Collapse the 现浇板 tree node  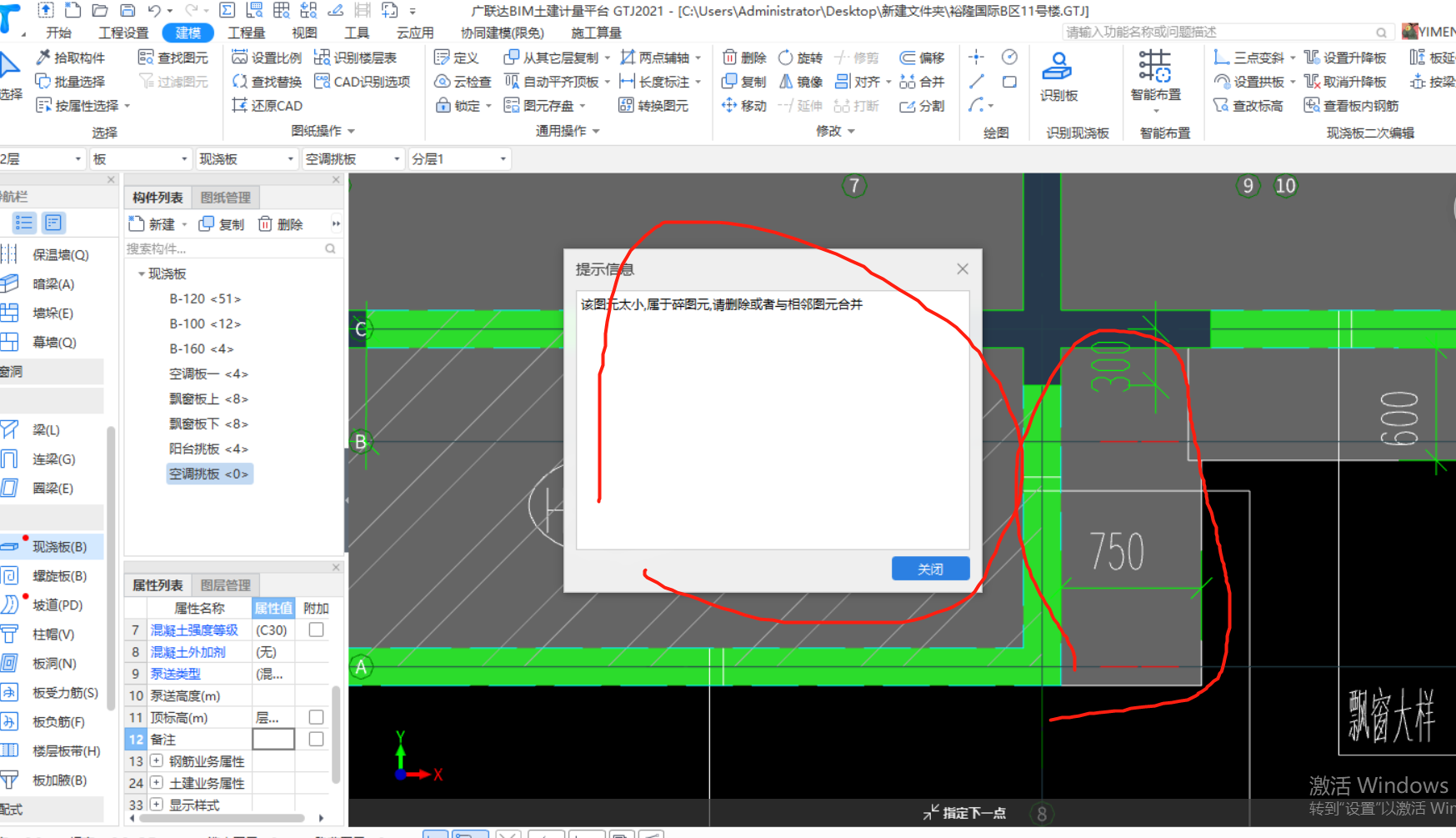tap(142, 273)
